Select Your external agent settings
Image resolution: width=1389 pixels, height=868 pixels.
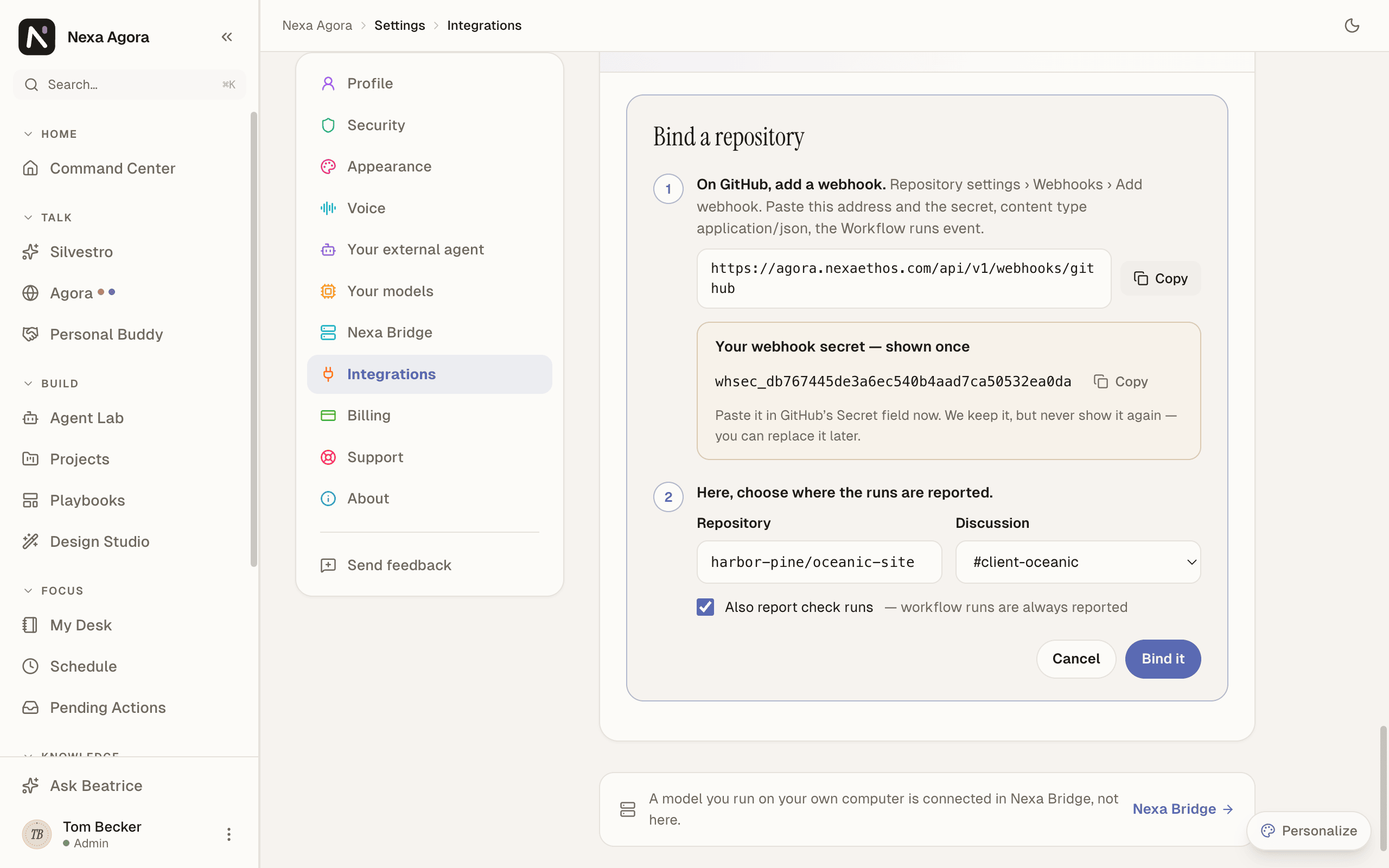(429, 249)
